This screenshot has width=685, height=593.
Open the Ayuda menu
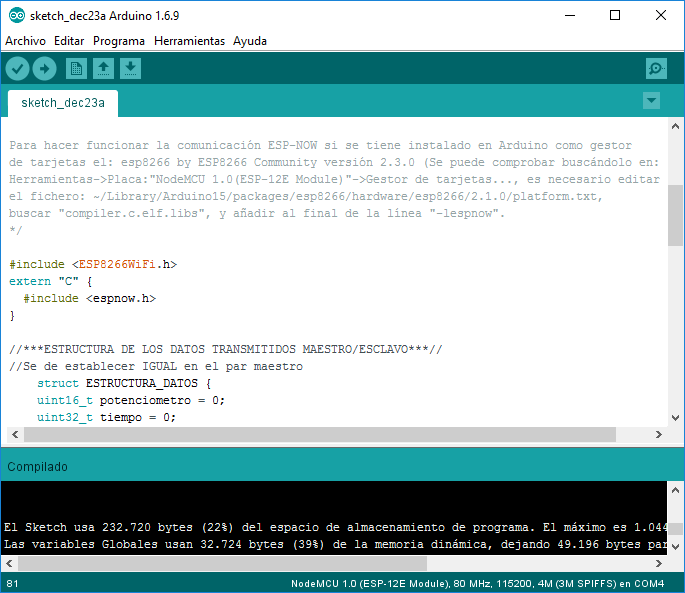coord(250,41)
